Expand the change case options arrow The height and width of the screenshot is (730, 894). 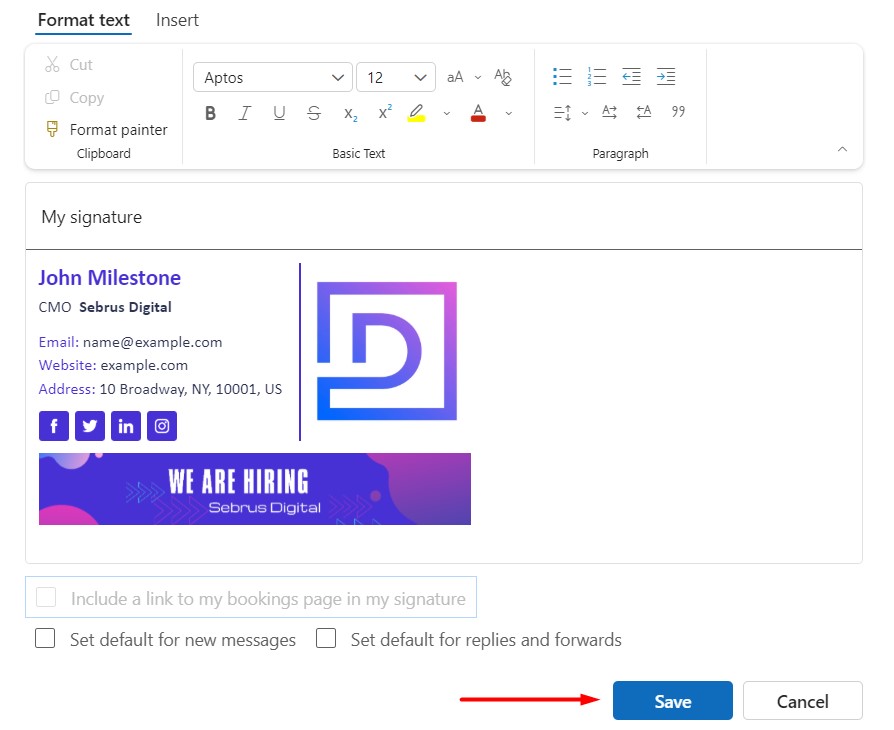pyautogui.click(x=478, y=78)
